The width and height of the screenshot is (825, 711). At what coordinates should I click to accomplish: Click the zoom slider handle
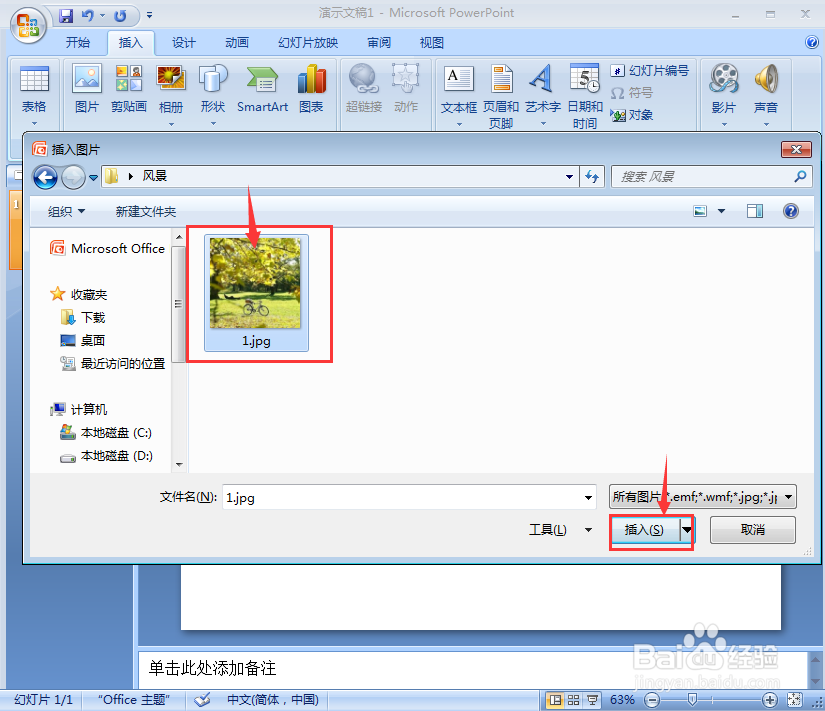[692, 699]
